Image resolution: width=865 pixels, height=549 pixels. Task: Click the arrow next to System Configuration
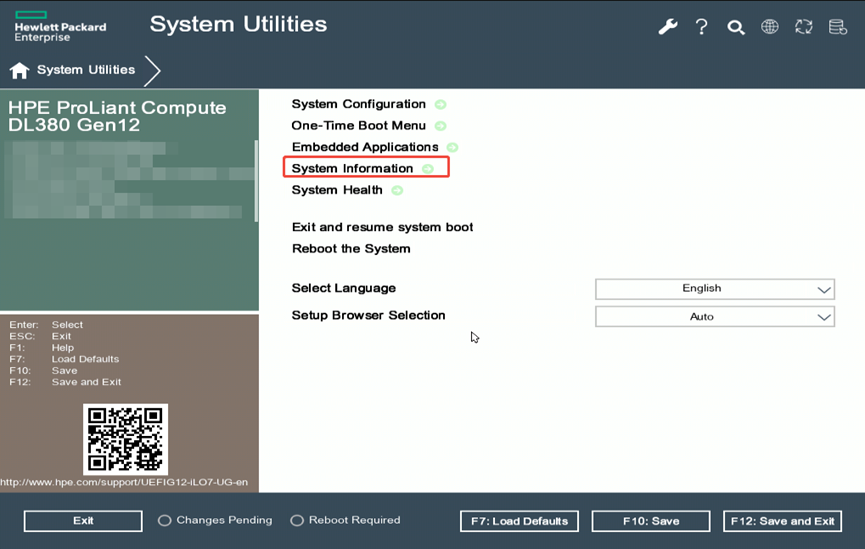tap(440, 104)
